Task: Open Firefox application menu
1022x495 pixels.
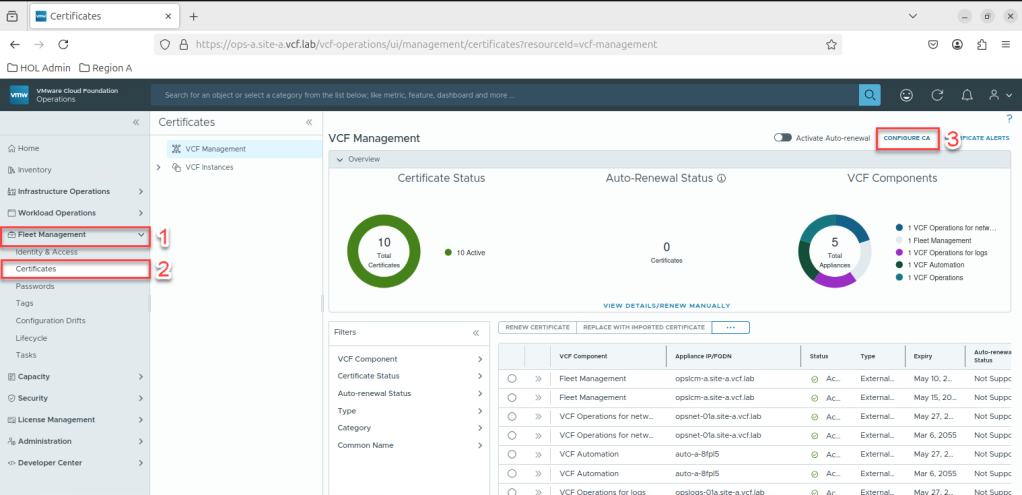Action: [x=1006, y=44]
